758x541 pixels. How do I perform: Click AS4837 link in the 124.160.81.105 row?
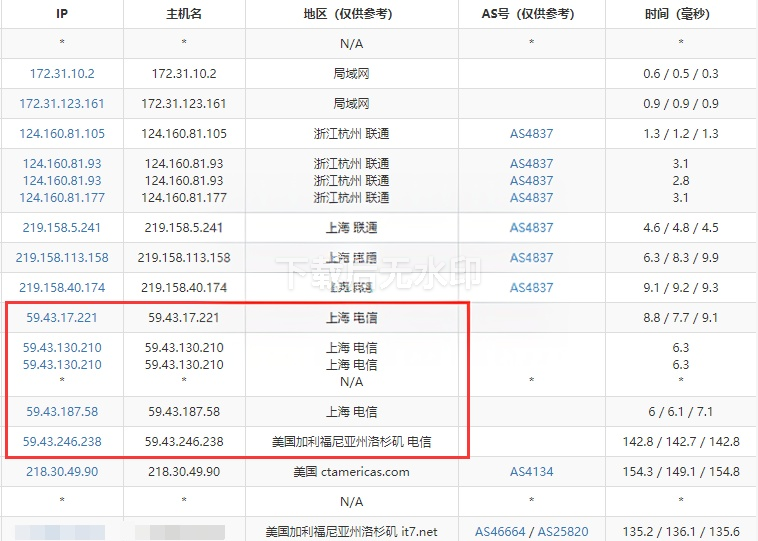point(531,134)
